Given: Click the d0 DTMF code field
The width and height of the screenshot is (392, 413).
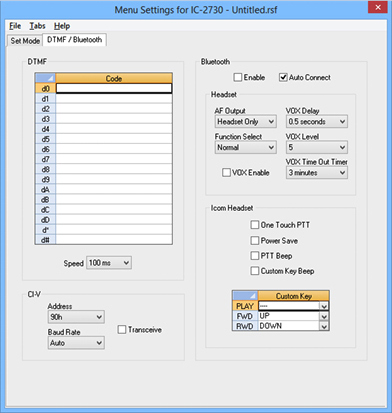Looking at the screenshot, I should pos(114,88).
